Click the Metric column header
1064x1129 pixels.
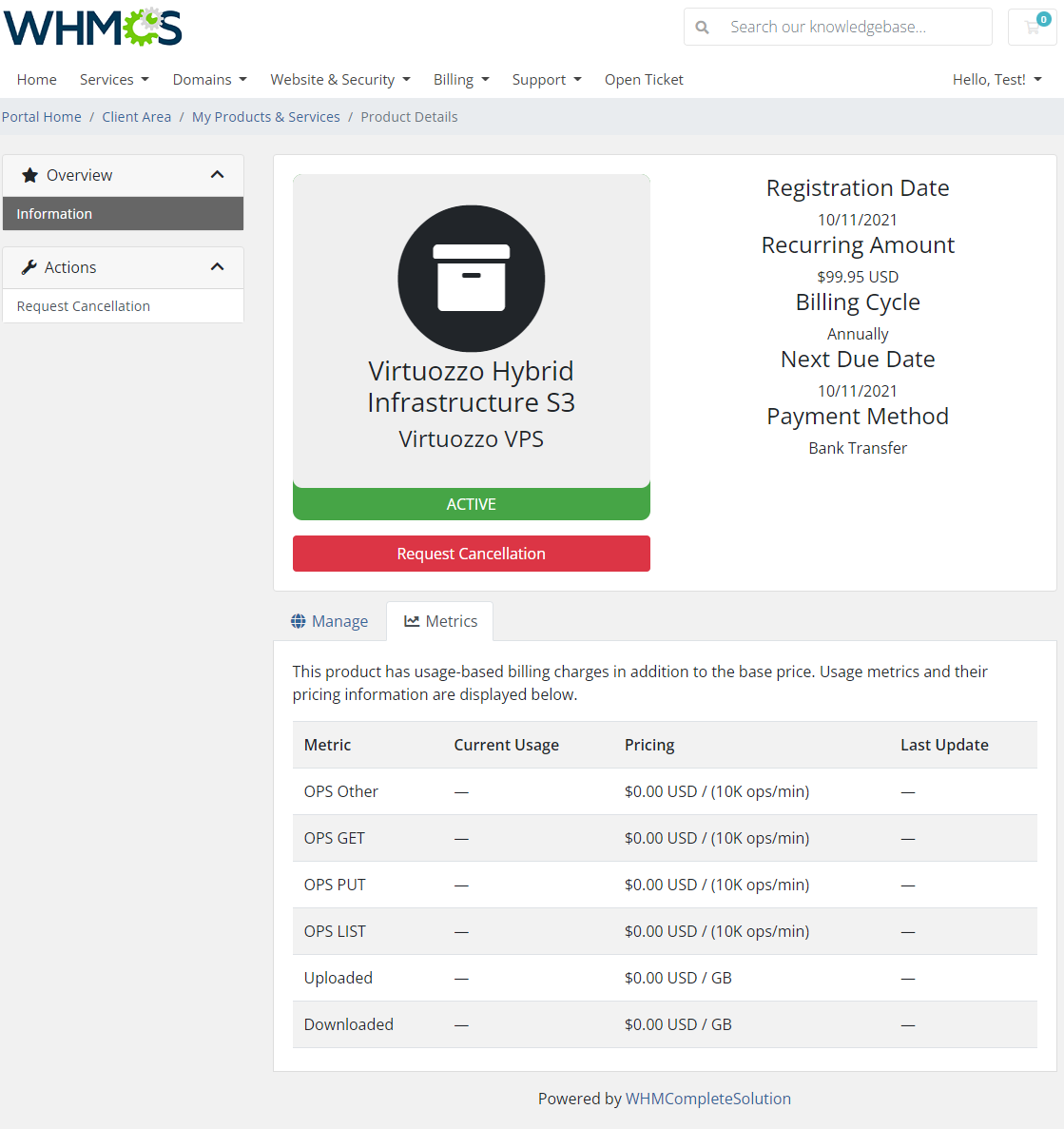click(x=327, y=745)
